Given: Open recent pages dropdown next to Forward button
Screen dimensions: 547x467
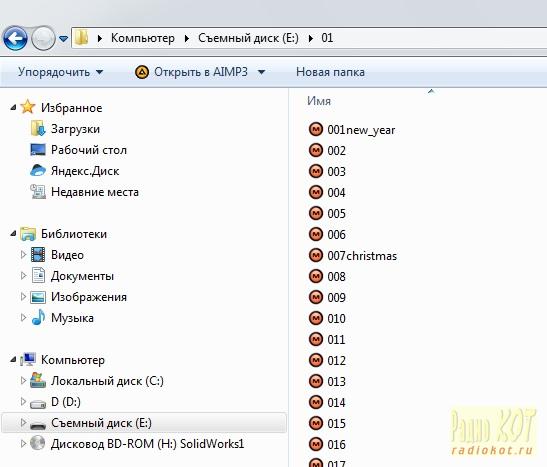Looking at the screenshot, I should tap(63, 38).
